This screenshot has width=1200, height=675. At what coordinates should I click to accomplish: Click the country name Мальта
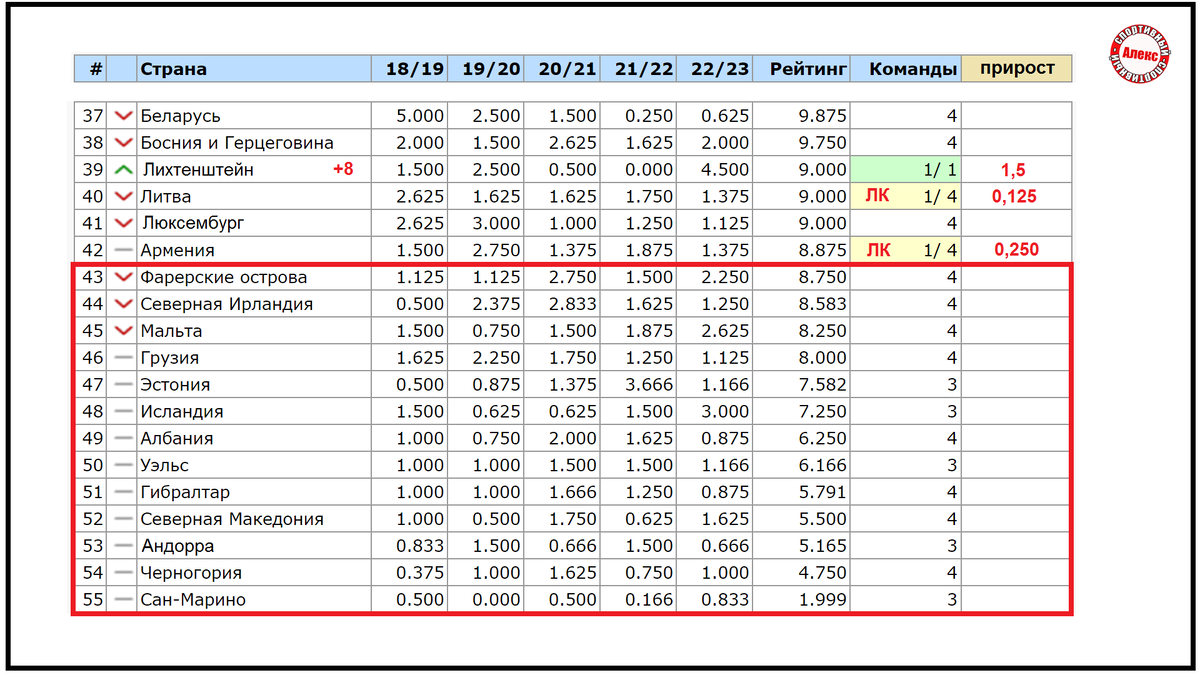tap(172, 331)
